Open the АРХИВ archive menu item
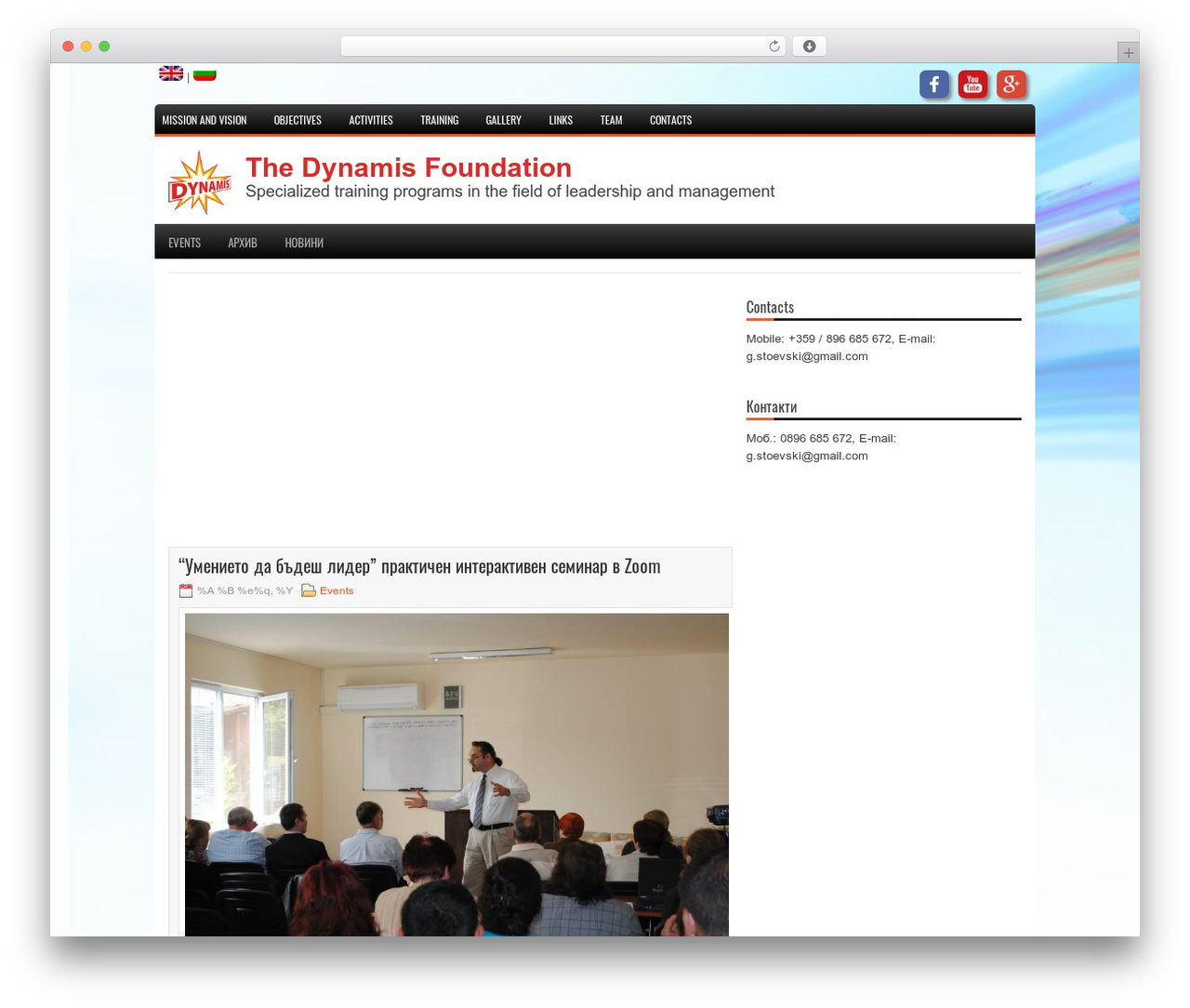This screenshot has height=1008, width=1190. click(243, 243)
